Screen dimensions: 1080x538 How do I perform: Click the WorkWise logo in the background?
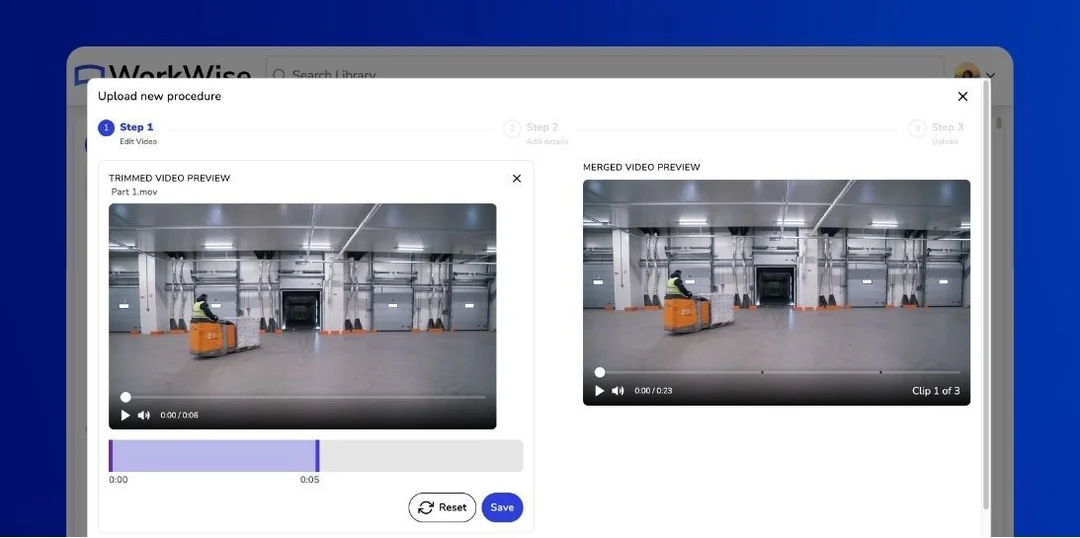click(162, 72)
